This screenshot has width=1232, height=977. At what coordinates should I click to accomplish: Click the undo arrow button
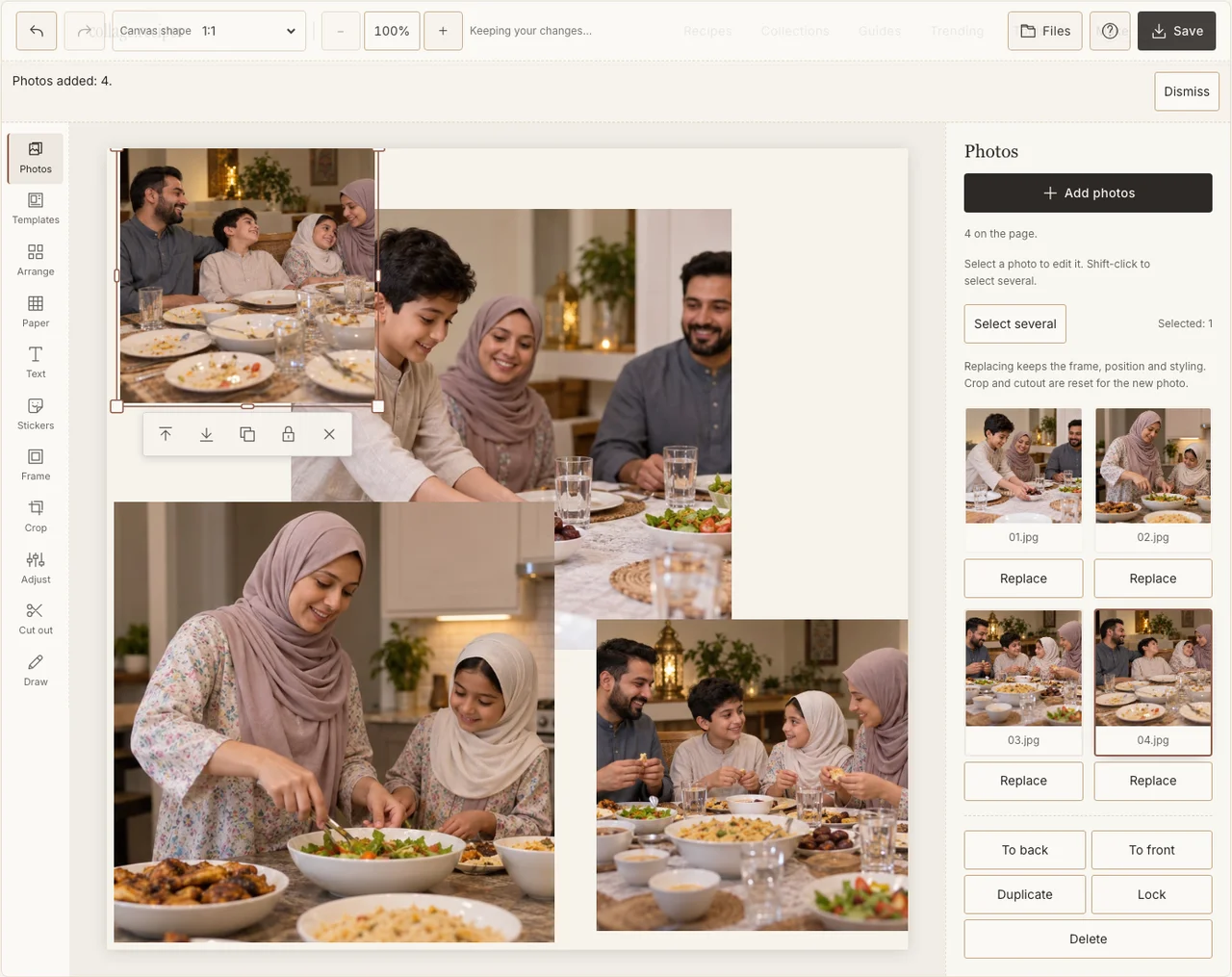37,31
